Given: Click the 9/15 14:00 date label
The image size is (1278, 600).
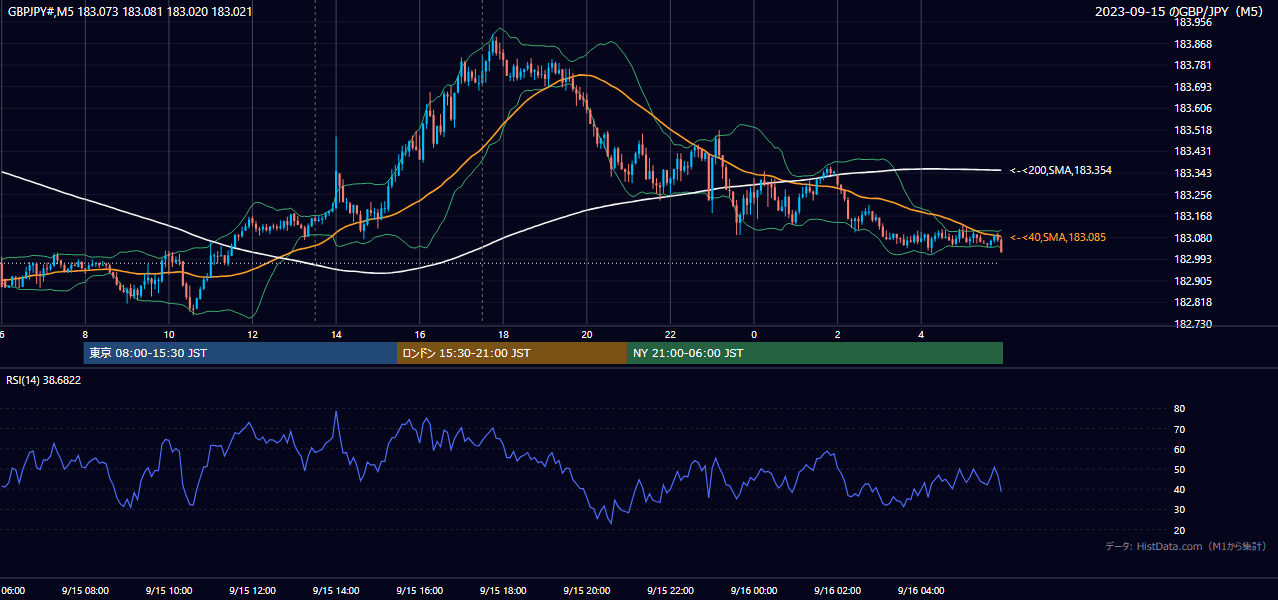Looking at the screenshot, I should point(336,590).
